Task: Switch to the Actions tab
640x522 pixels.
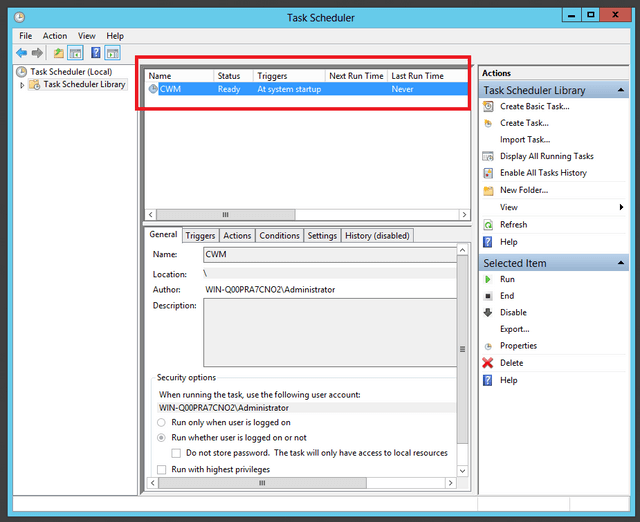Action: coord(237,236)
